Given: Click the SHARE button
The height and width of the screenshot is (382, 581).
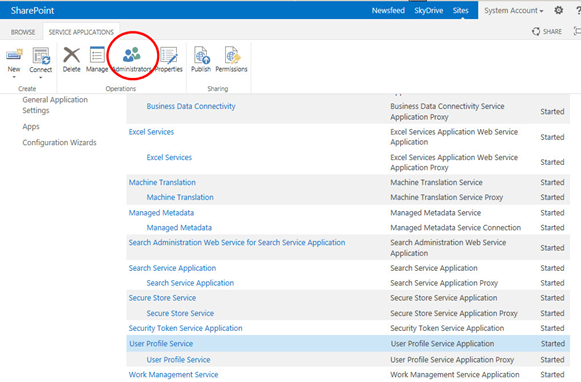Looking at the screenshot, I should pos(547,31).
